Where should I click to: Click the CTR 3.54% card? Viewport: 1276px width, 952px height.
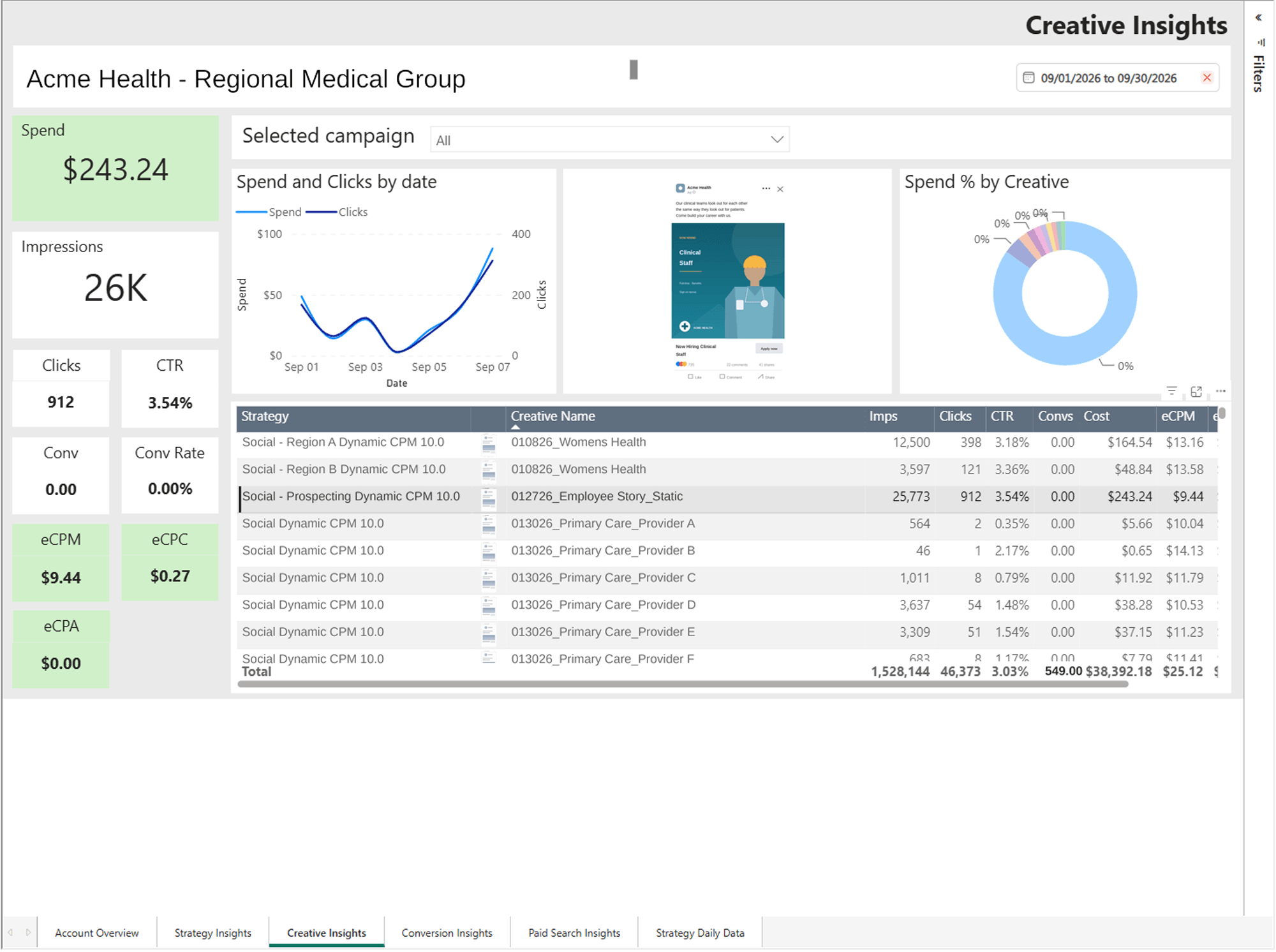[170, 388]
